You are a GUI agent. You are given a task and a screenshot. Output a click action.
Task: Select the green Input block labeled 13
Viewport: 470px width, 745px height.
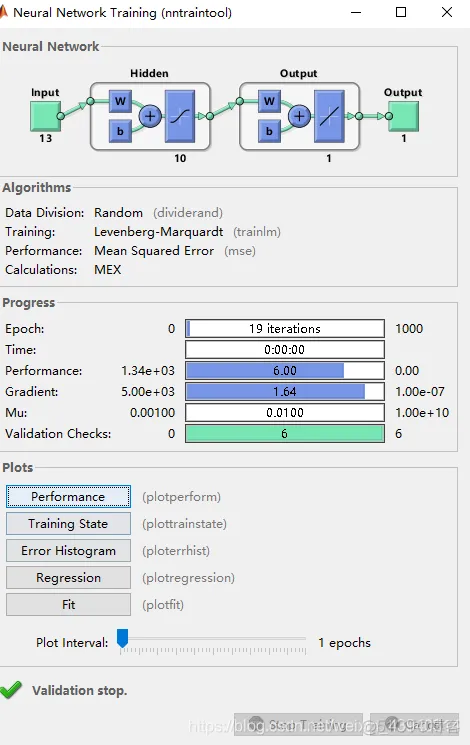(x=46, y=116)
